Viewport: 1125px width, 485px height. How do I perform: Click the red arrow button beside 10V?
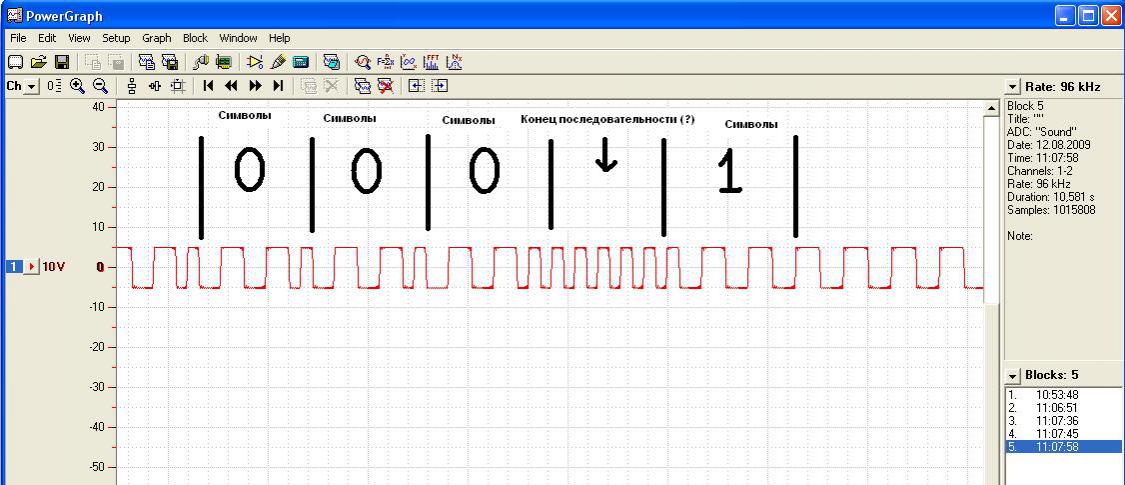[31, 267]
